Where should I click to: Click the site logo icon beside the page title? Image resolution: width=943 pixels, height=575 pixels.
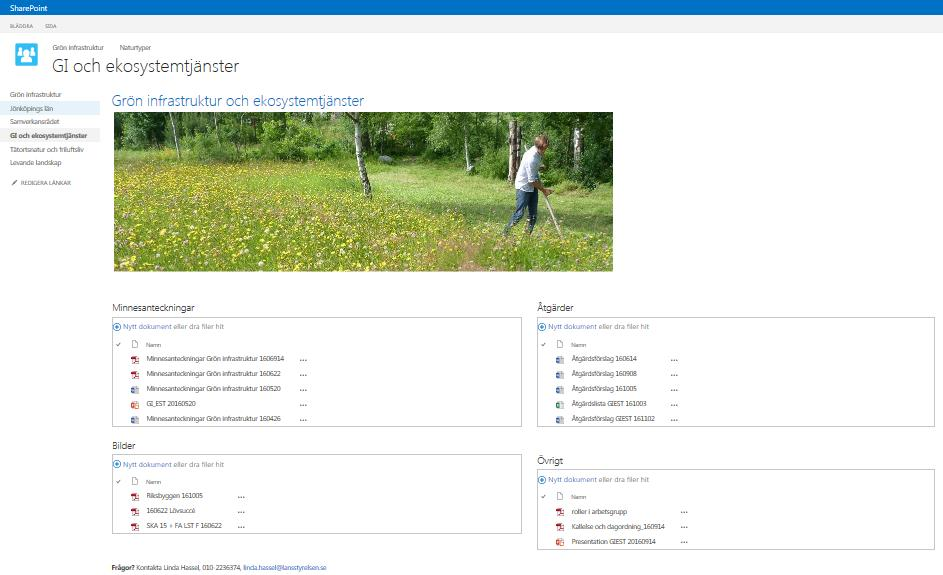point(26,55)
